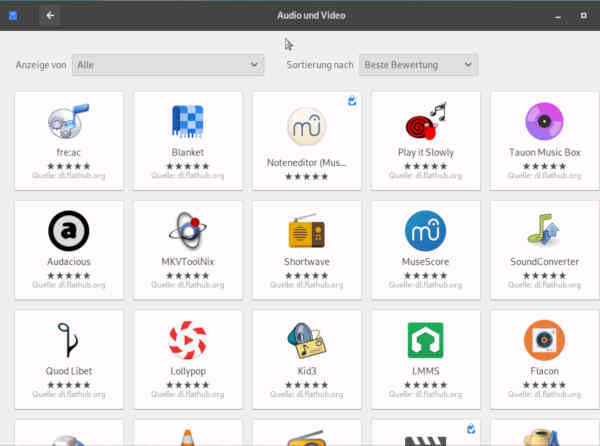Screen dimensions: 600x446
Task: Click the Lollypop name label
Action: point(188,371)
